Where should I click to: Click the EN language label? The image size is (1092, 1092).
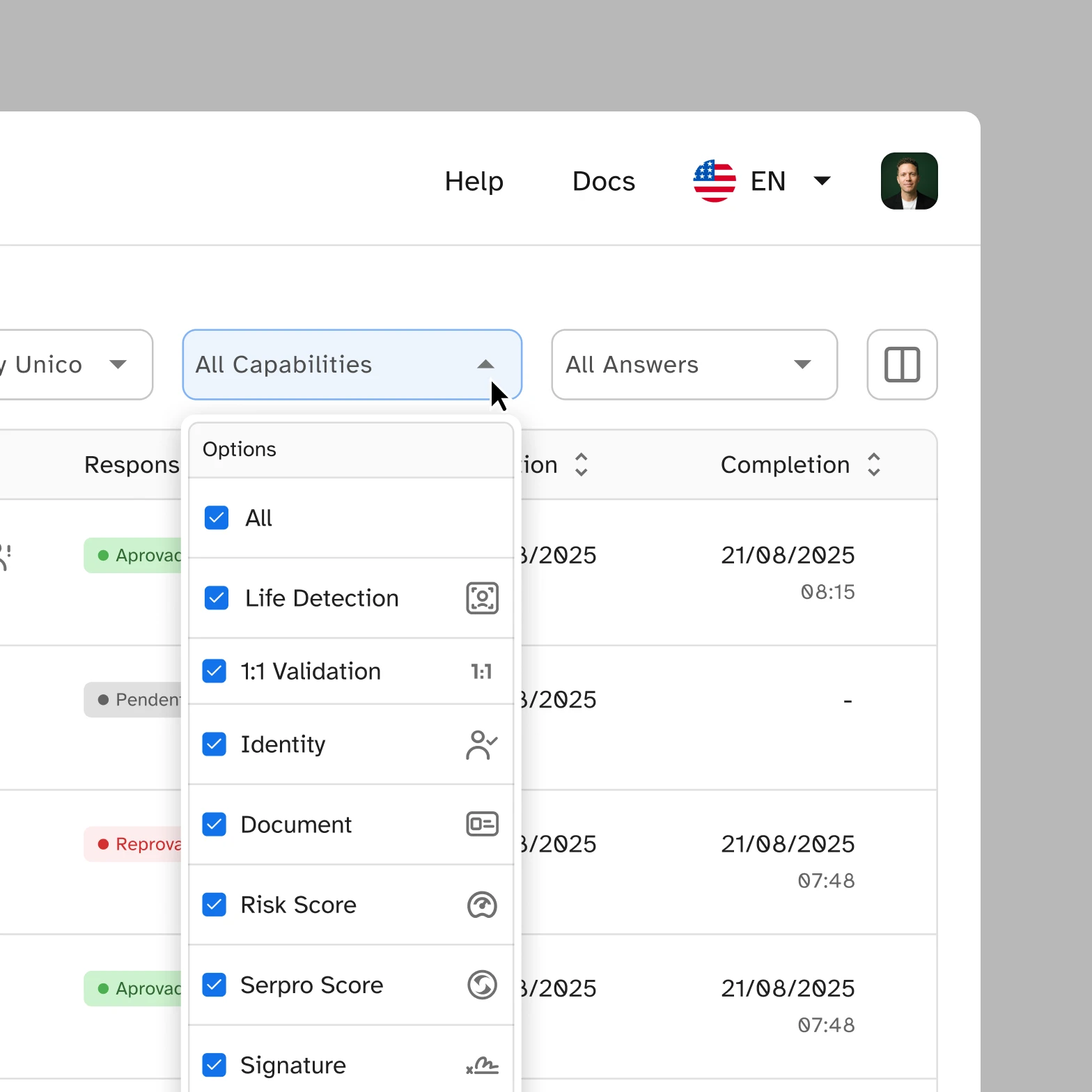click(768, 181)
